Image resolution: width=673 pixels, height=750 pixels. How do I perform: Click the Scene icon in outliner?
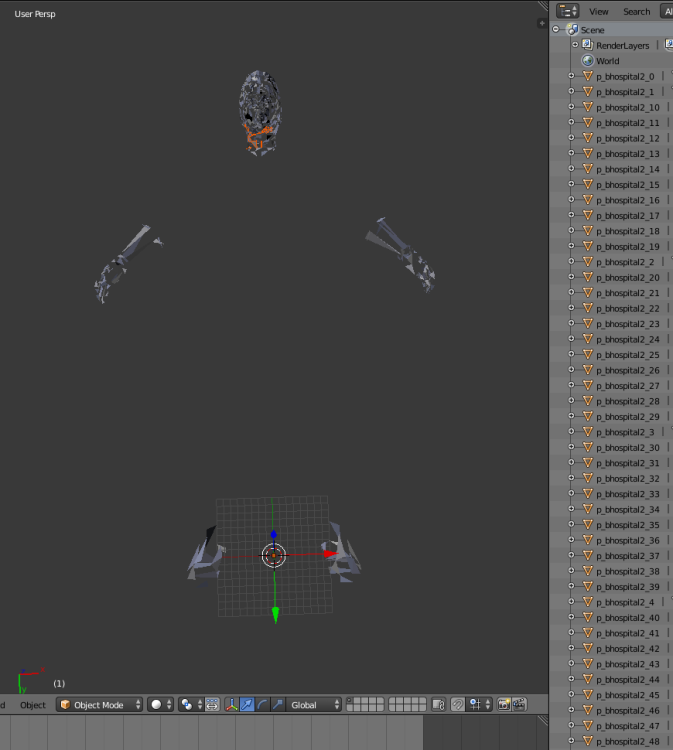point(572,30)
